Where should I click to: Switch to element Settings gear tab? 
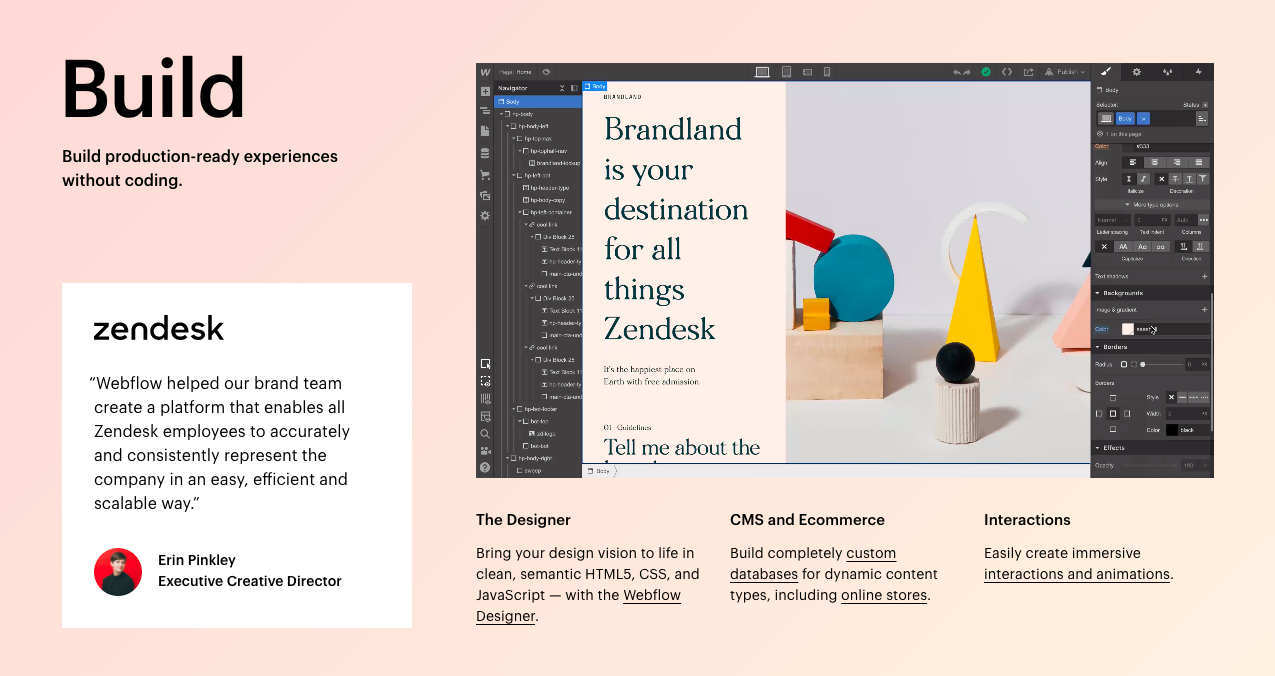(1136, 72)
